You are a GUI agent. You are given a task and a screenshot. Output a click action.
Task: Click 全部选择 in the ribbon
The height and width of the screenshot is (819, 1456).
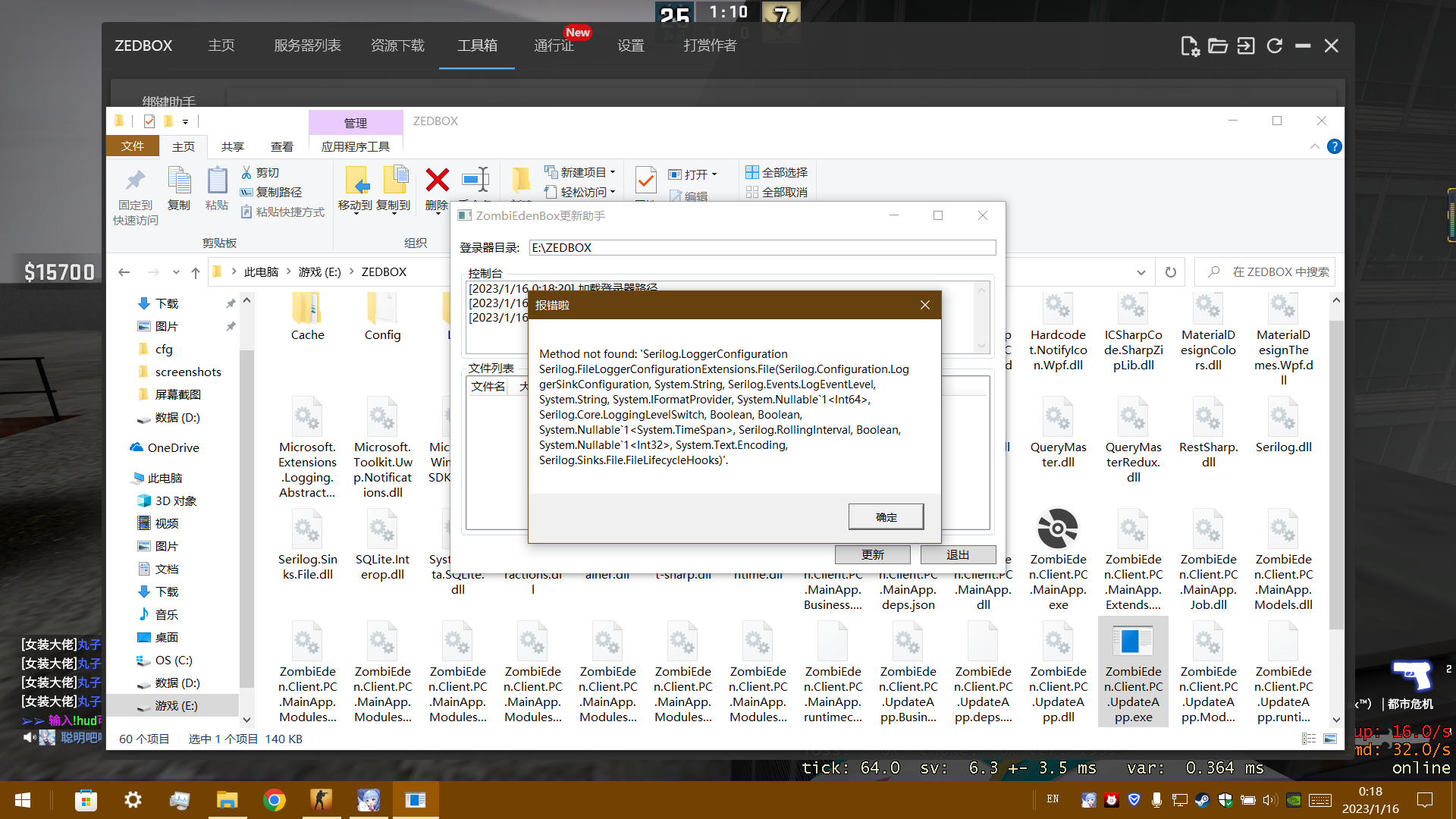(777, 173)
